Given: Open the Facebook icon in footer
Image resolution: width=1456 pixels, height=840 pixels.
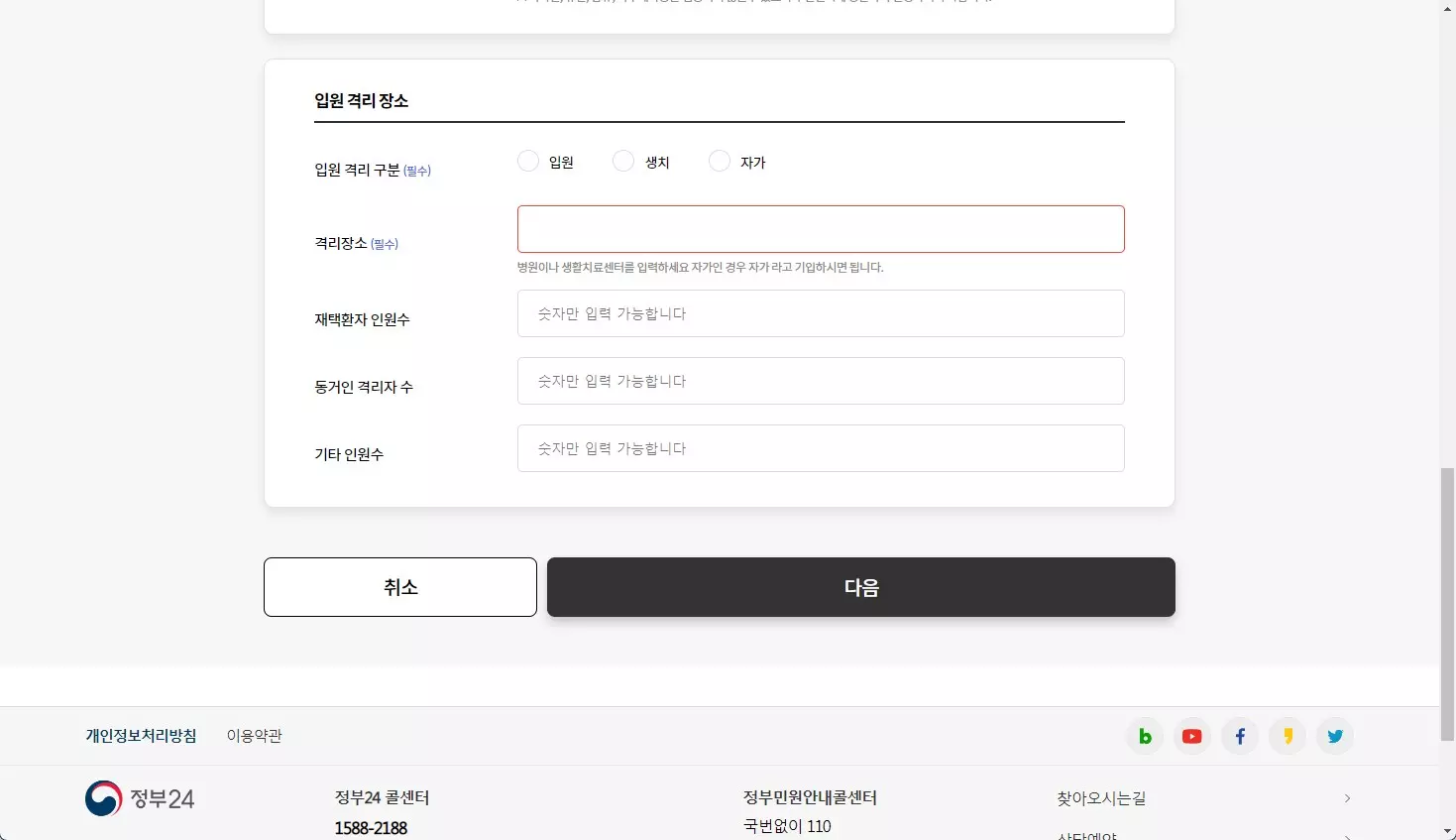Looking at the screenshot, I should (1239, 736).
